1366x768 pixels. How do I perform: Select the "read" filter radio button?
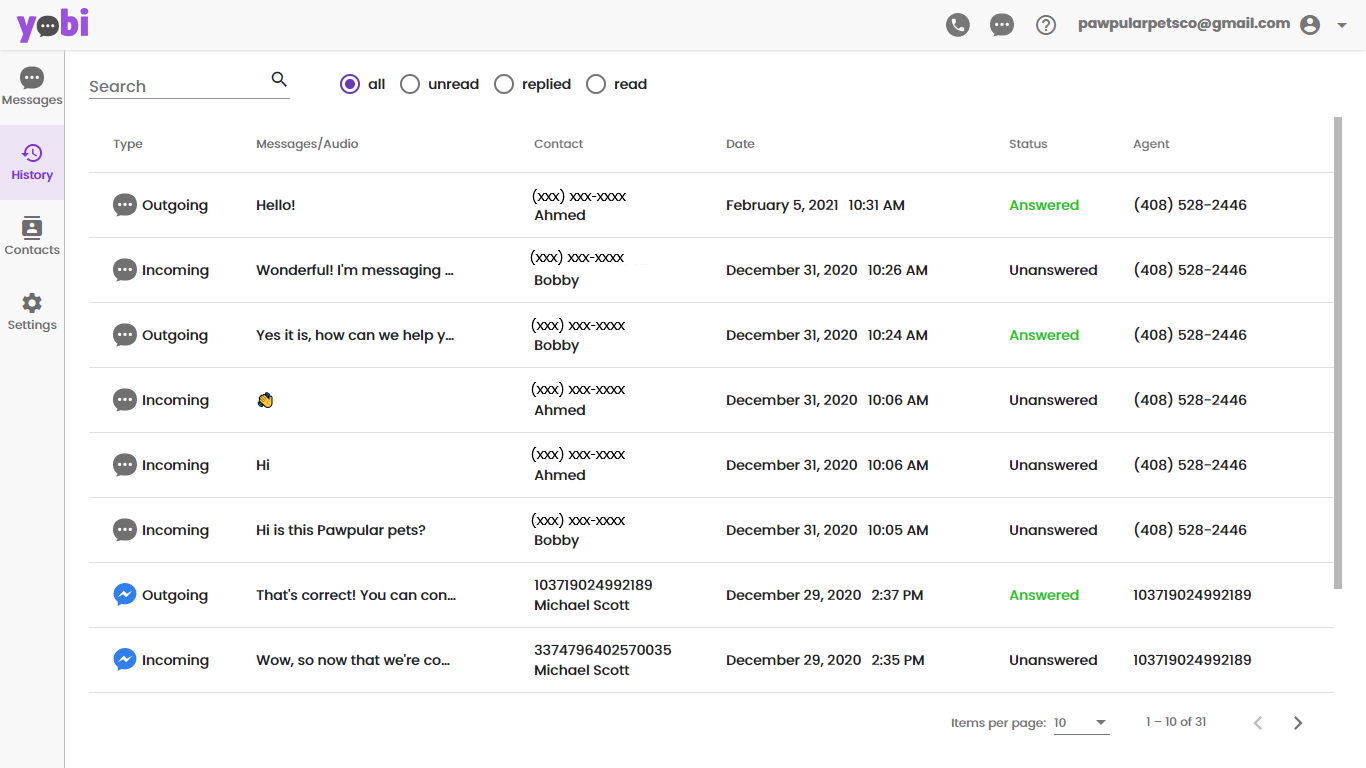[596, 84]
